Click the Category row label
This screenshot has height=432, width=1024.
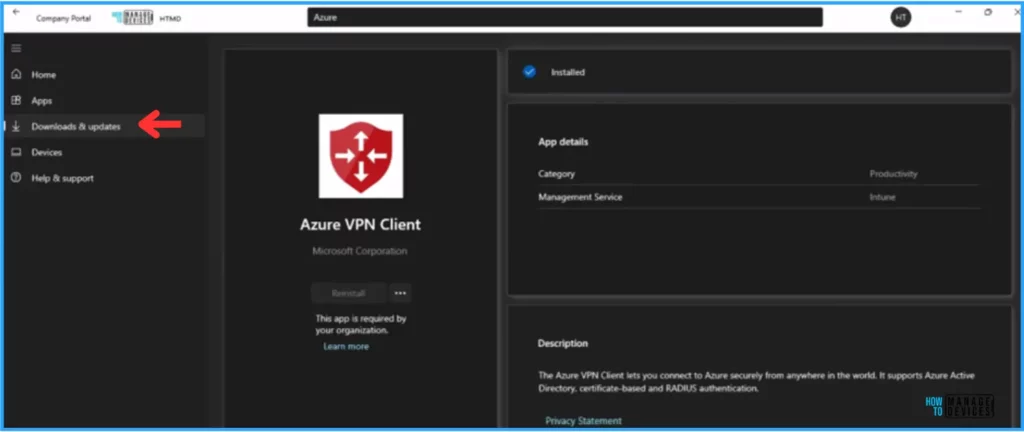tap(556, 174)
